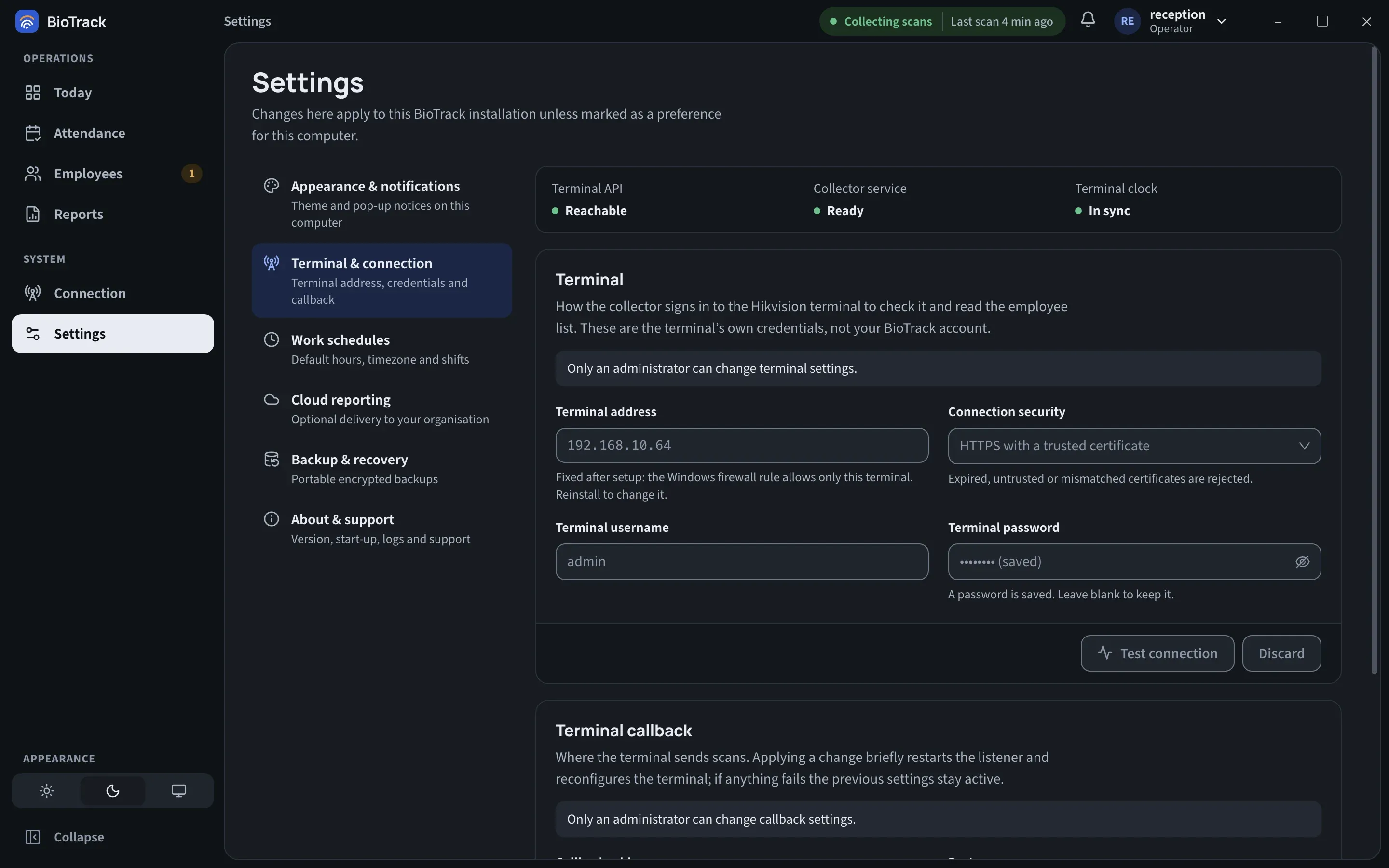Go to the Attendance page

click(x=112, y=133)
